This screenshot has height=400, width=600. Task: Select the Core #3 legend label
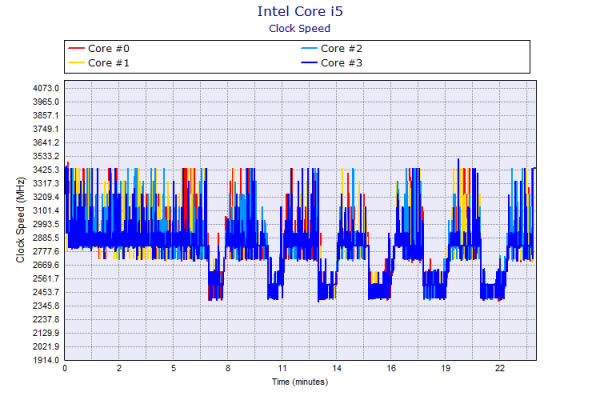(x=341, y=63)
